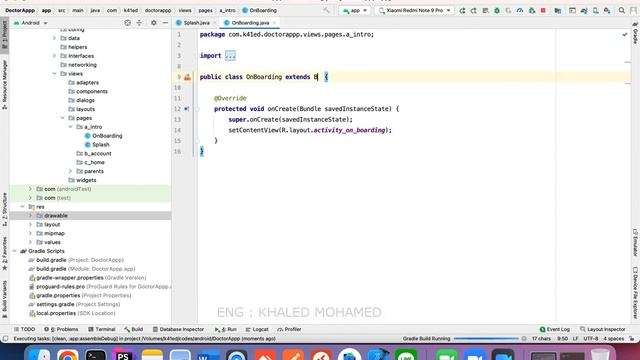Expand the folded import block
This screenshot has width=640, height=360.
point(230,56)
